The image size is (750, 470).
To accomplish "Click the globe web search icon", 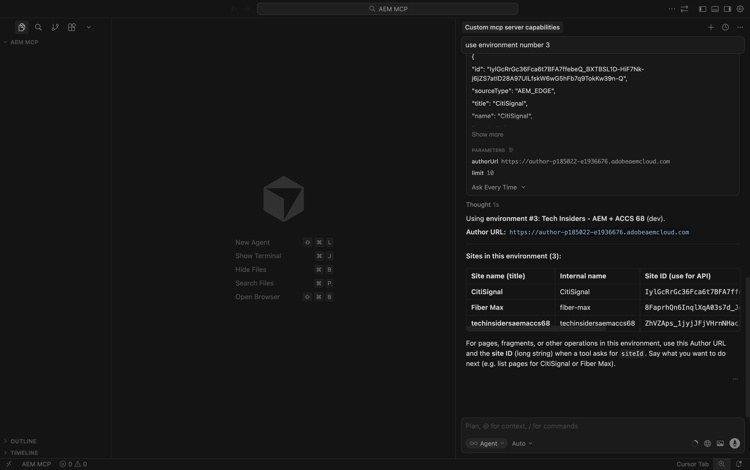I will pos(707,444).
